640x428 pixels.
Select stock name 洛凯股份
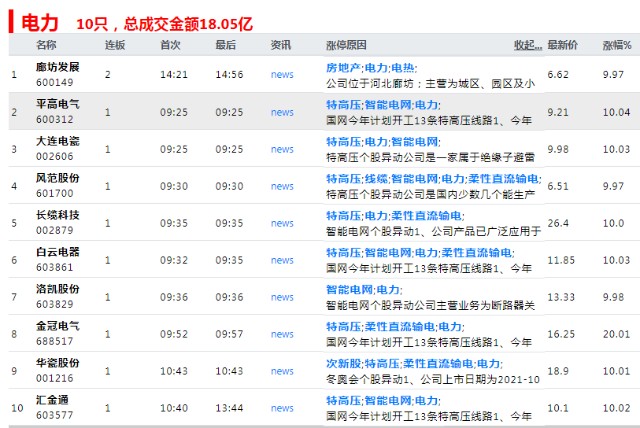(x=58, y=289)
